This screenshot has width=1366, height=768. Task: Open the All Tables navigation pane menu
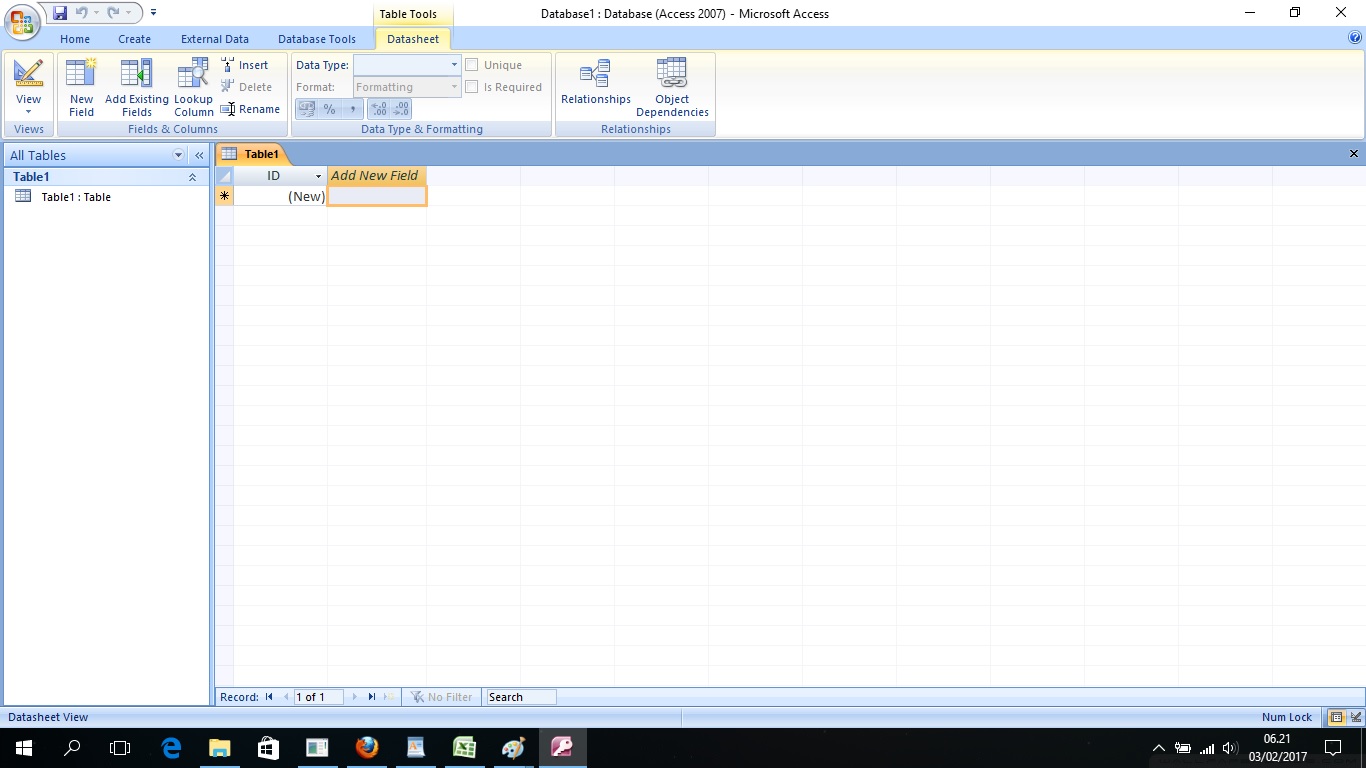tap(179, 155)
